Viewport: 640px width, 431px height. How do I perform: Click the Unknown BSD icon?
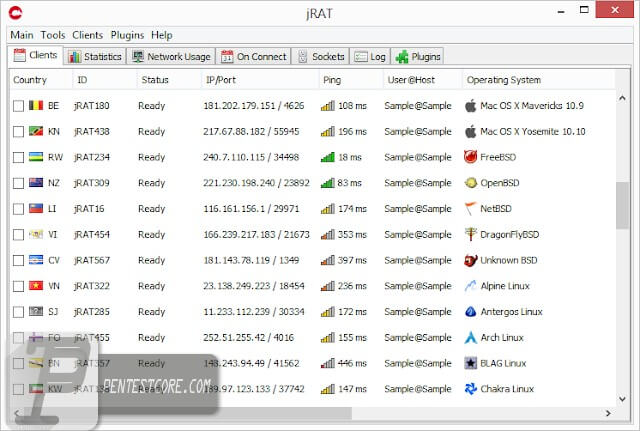[x=471, y=260]
